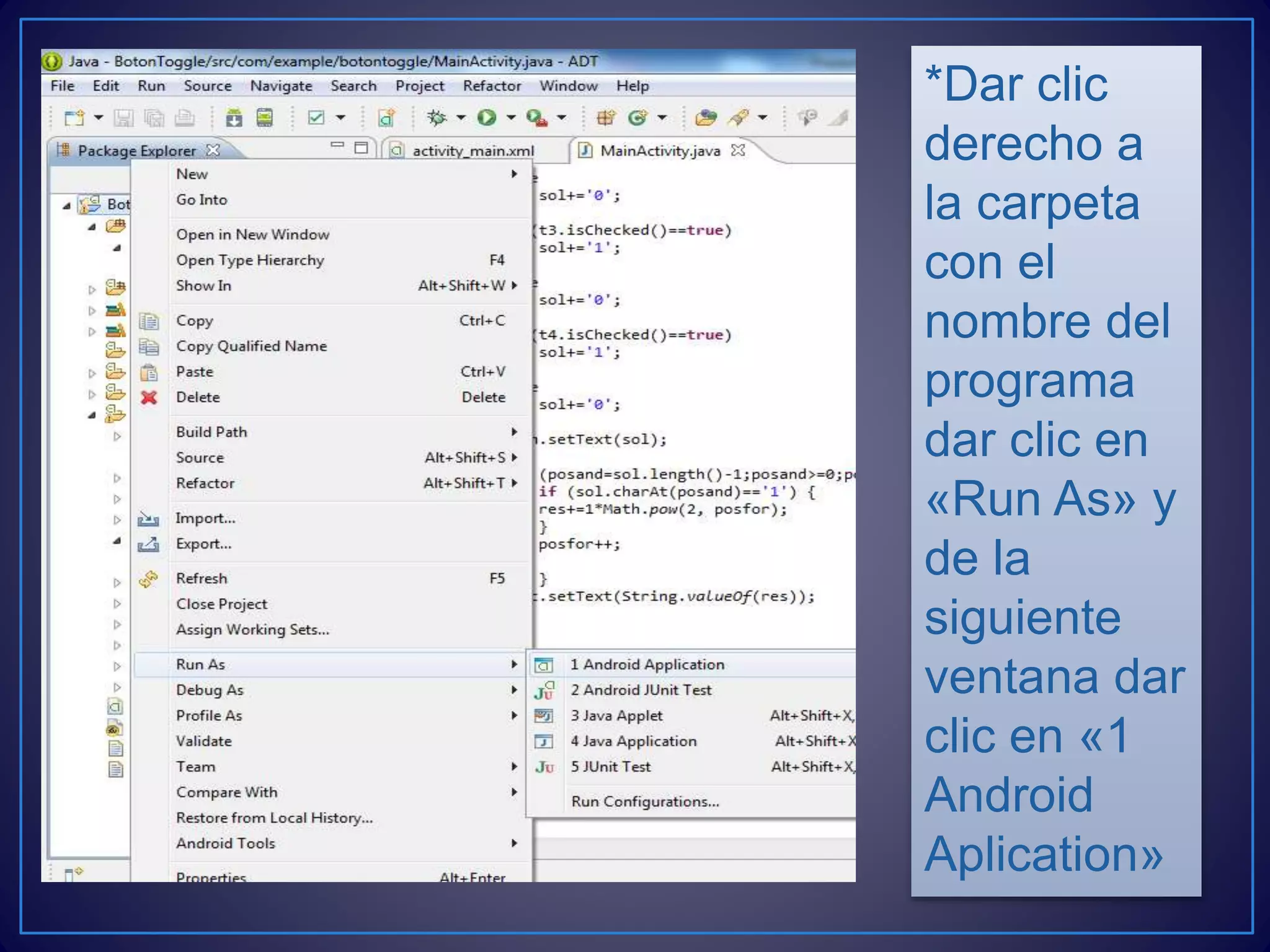1270x952 pixels.
Task: Open dropdown arrow next to Run icon
Action: (511, 117)
